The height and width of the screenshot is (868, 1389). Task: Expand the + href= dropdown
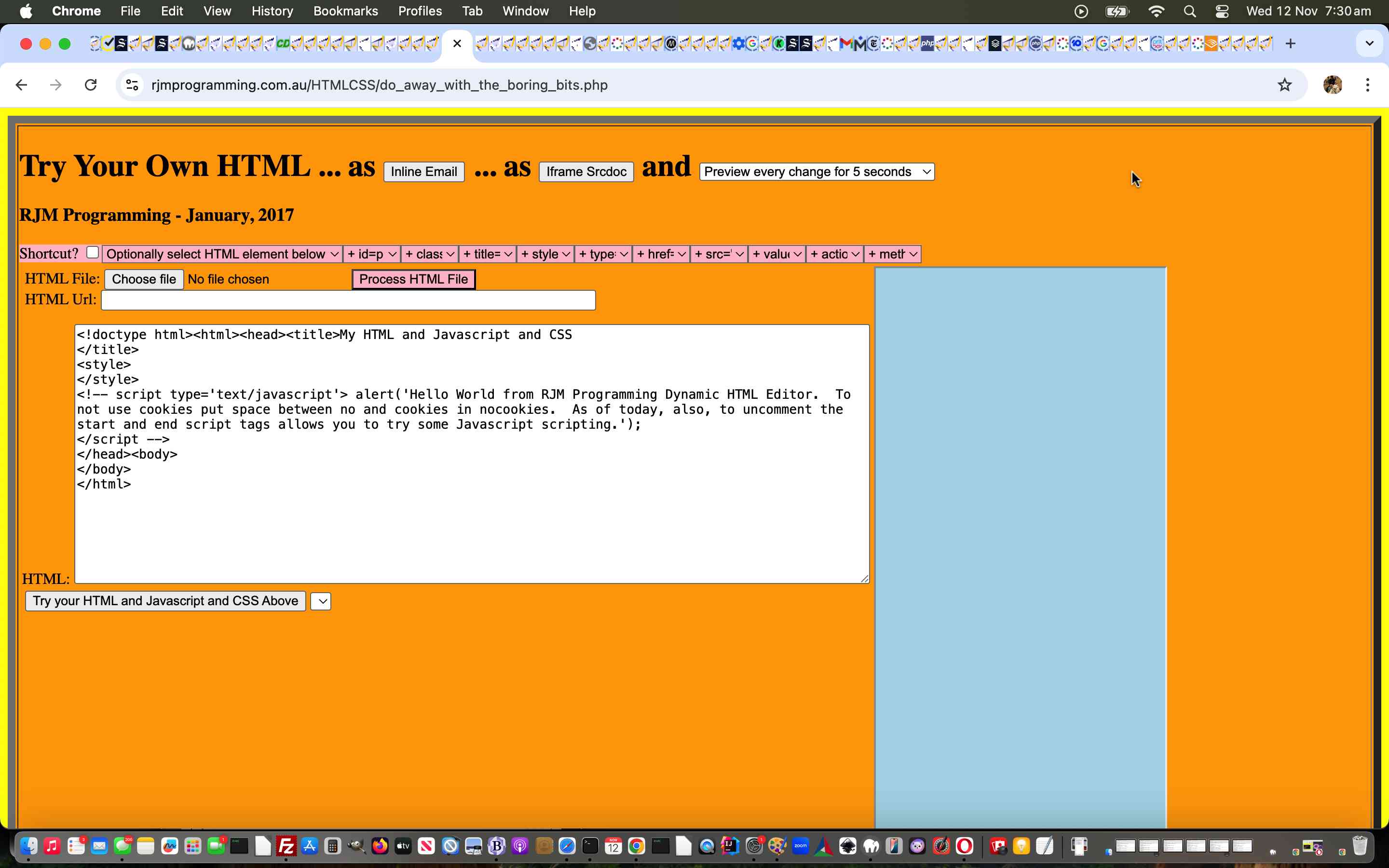pos(661,253)
